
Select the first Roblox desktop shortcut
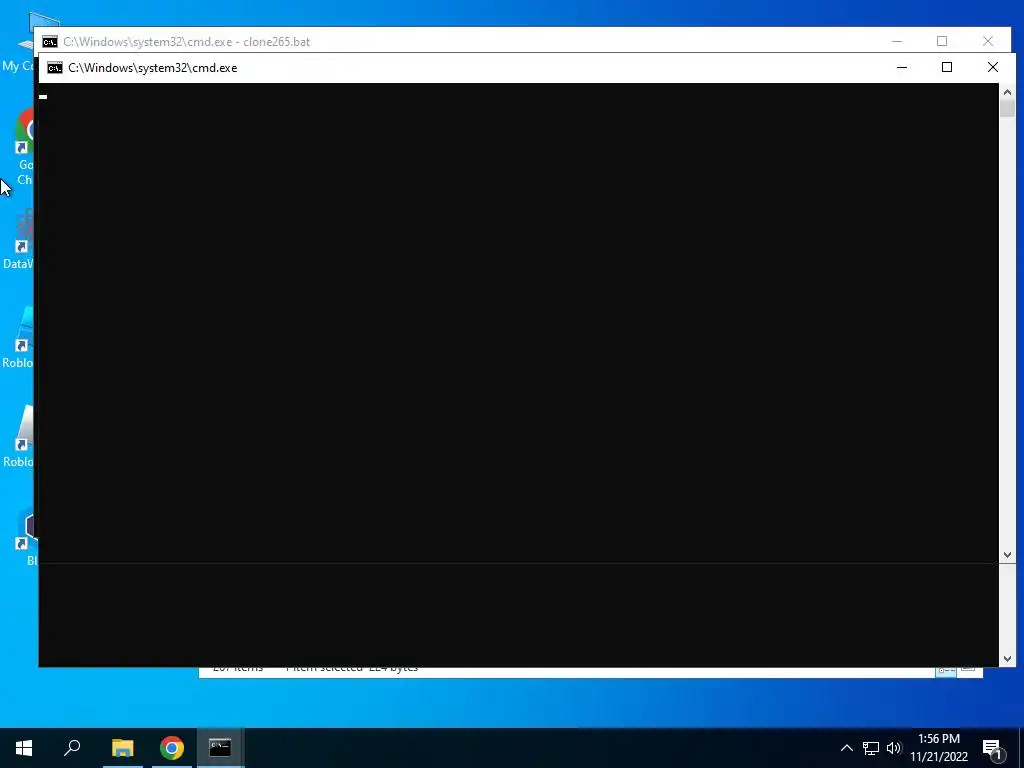tap(18, 338)
